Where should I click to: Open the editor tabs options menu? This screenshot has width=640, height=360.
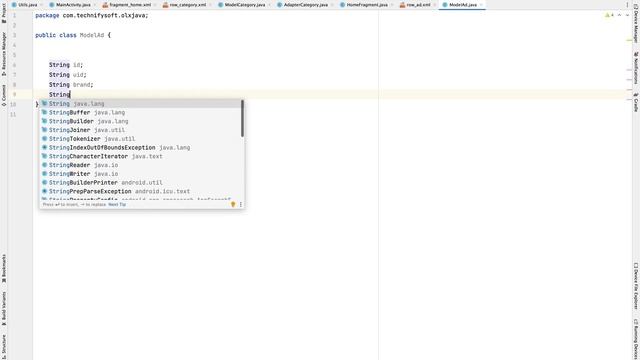coord(627,5)
